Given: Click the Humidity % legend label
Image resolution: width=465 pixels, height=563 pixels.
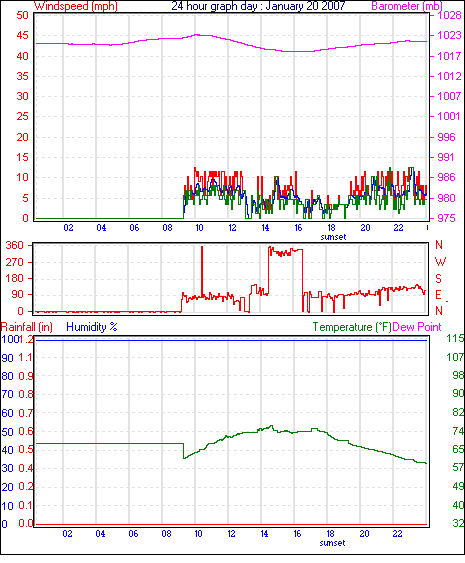Looking at the screenshot, I should pyautogui.click(x=92, y=327).
